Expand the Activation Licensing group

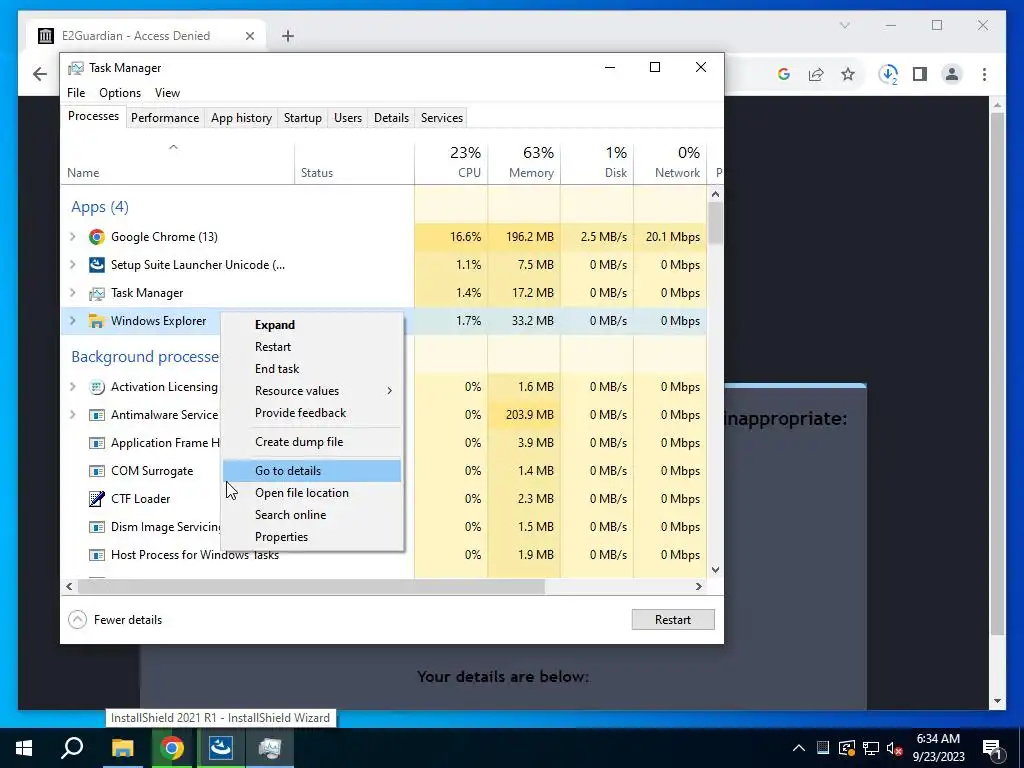(73, 387)
